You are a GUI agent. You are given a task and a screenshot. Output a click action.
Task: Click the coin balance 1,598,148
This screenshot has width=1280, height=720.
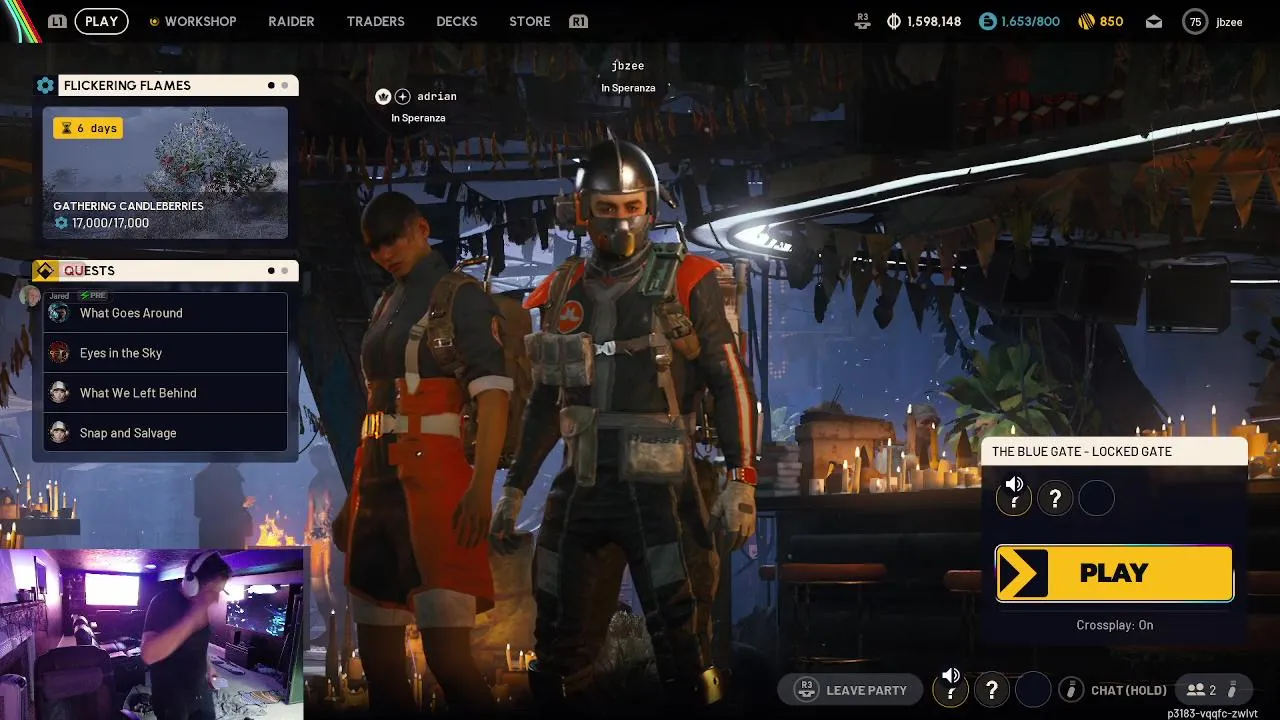(924, 21)
